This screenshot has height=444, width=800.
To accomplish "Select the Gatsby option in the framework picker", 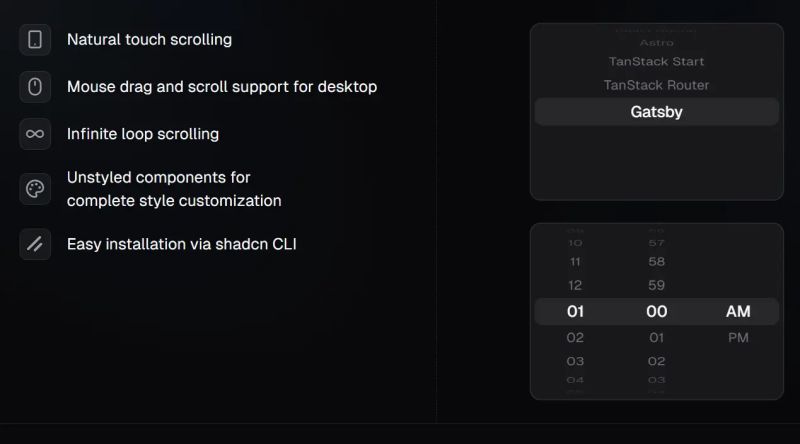I will 656,112.
